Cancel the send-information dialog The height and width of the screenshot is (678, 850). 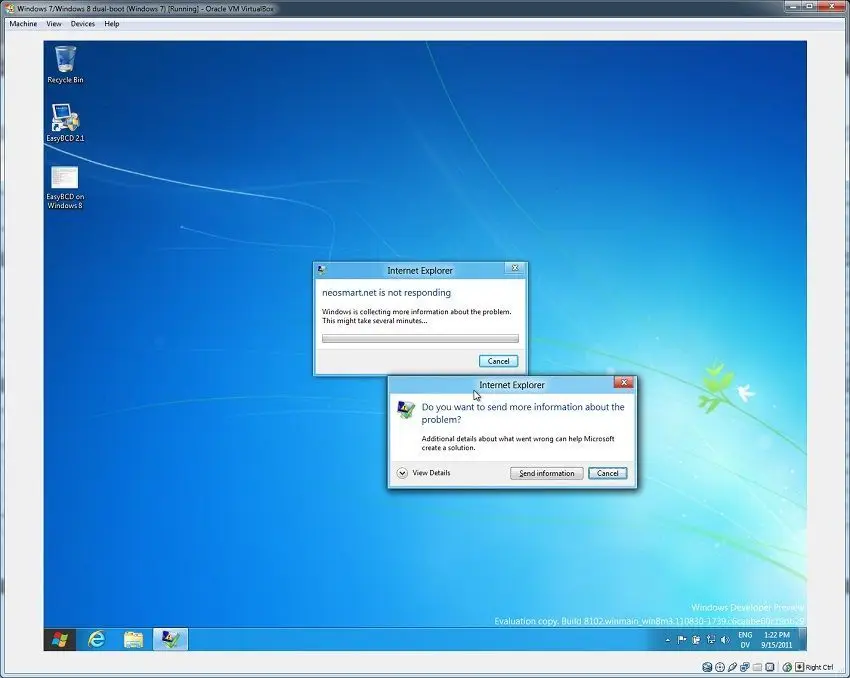click(x=608, y=473)
